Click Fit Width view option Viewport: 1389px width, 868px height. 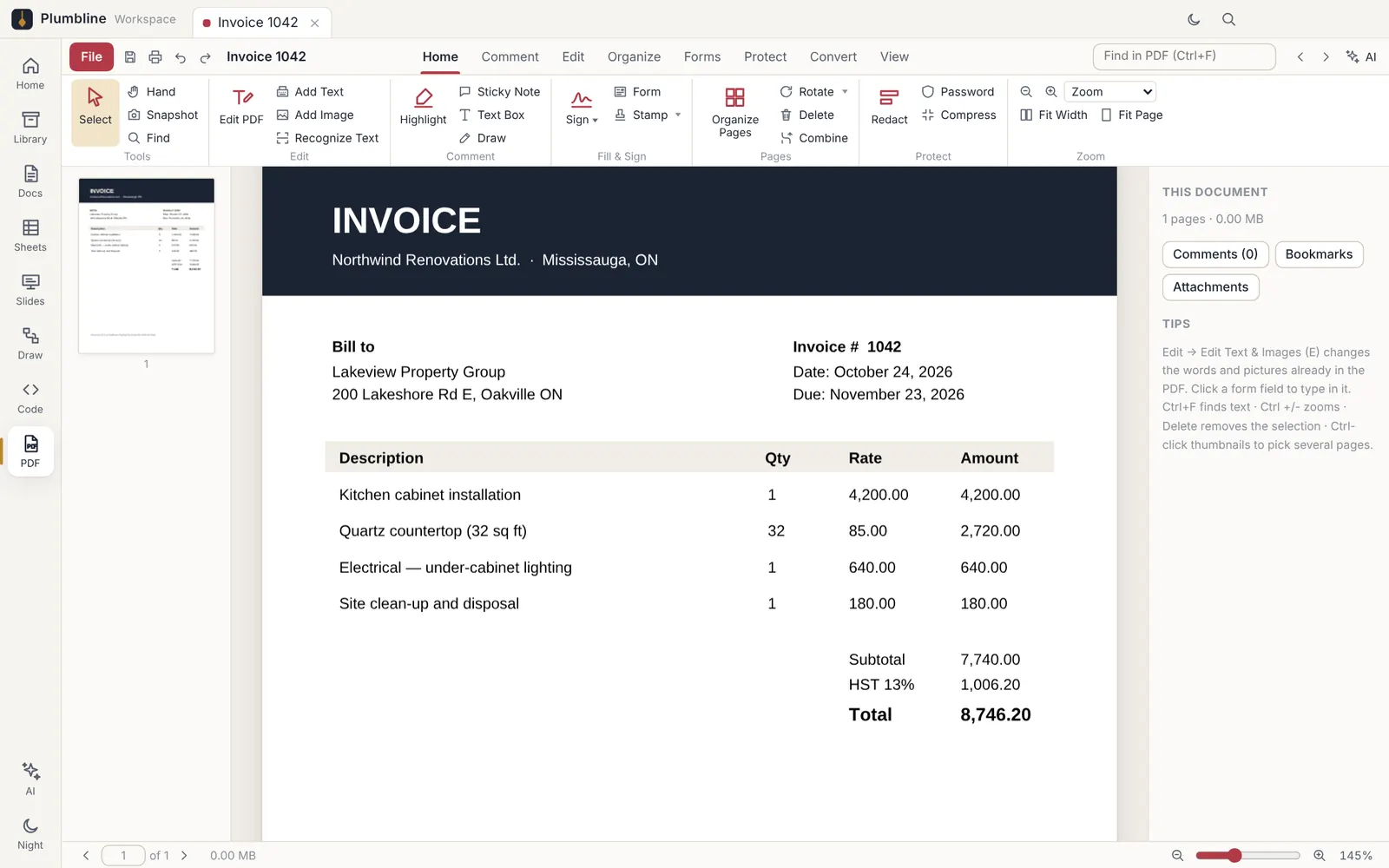1054,115
